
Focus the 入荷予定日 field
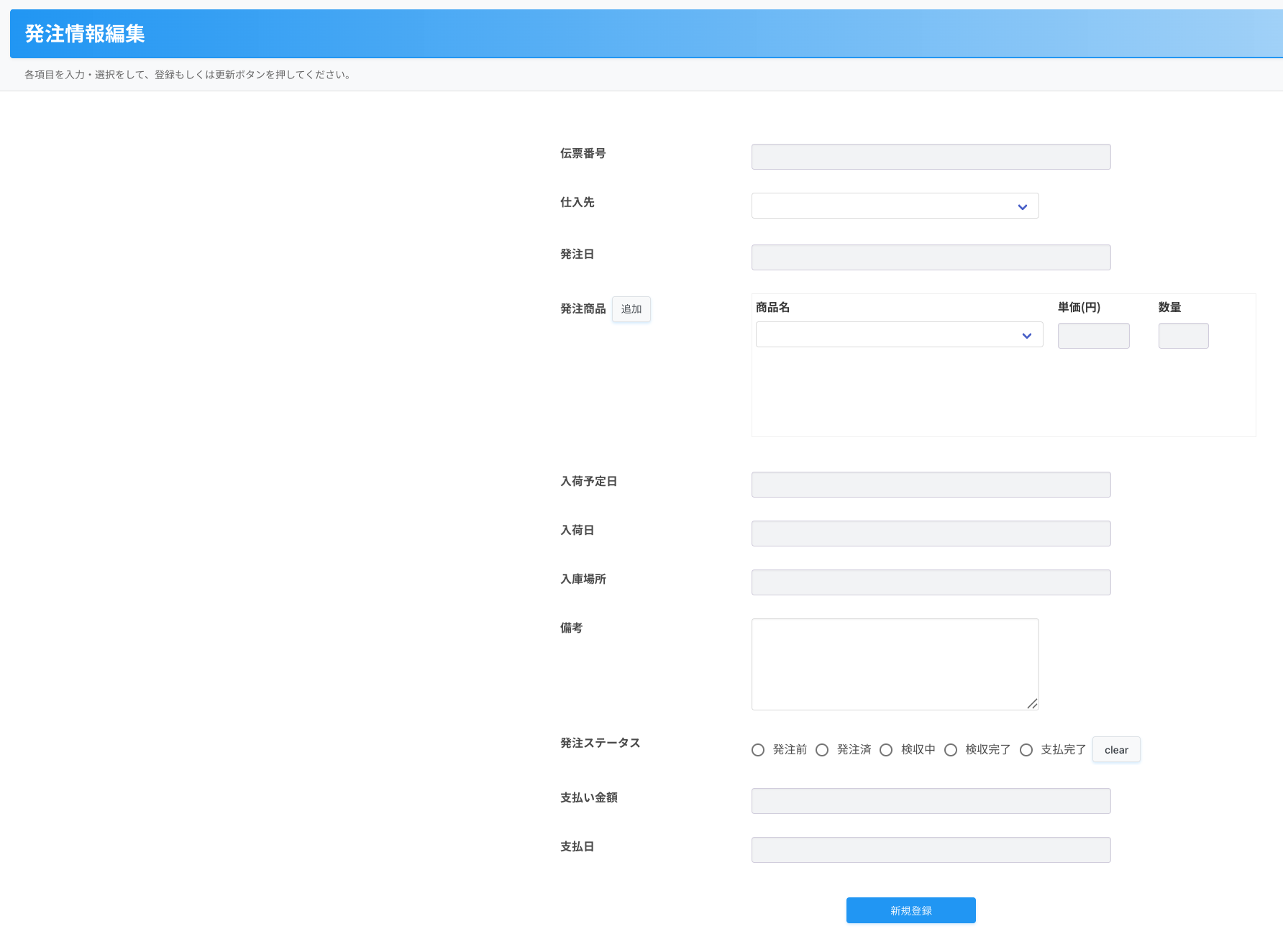point(931,485)
